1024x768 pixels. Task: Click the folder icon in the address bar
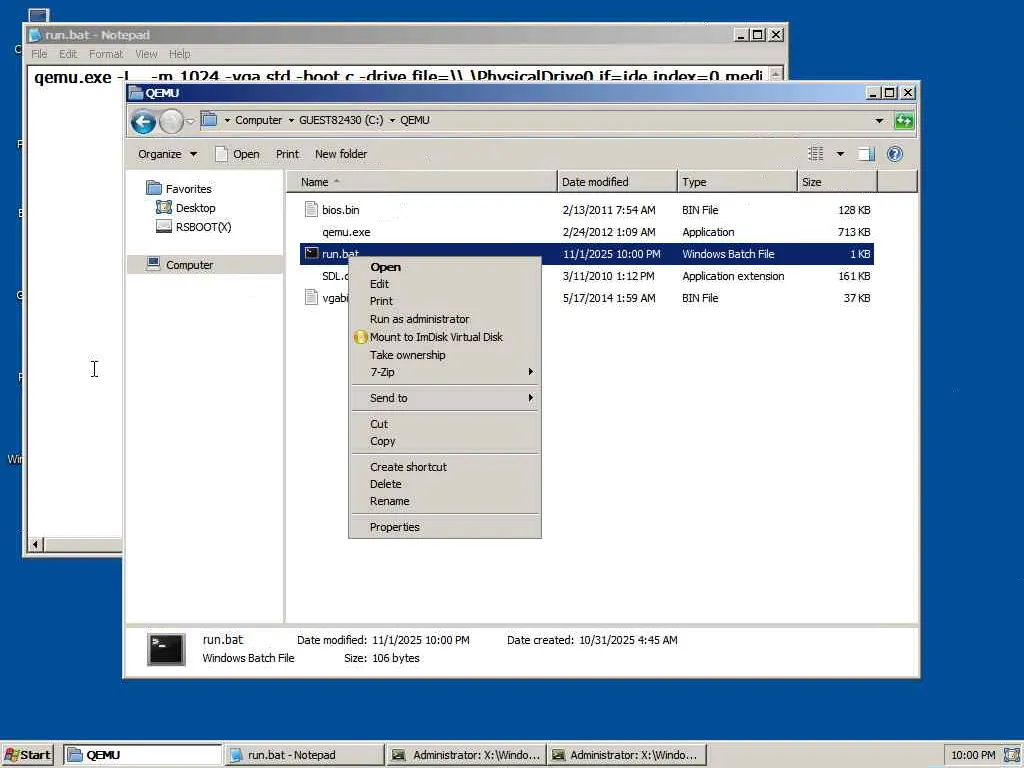coord(209,120)
